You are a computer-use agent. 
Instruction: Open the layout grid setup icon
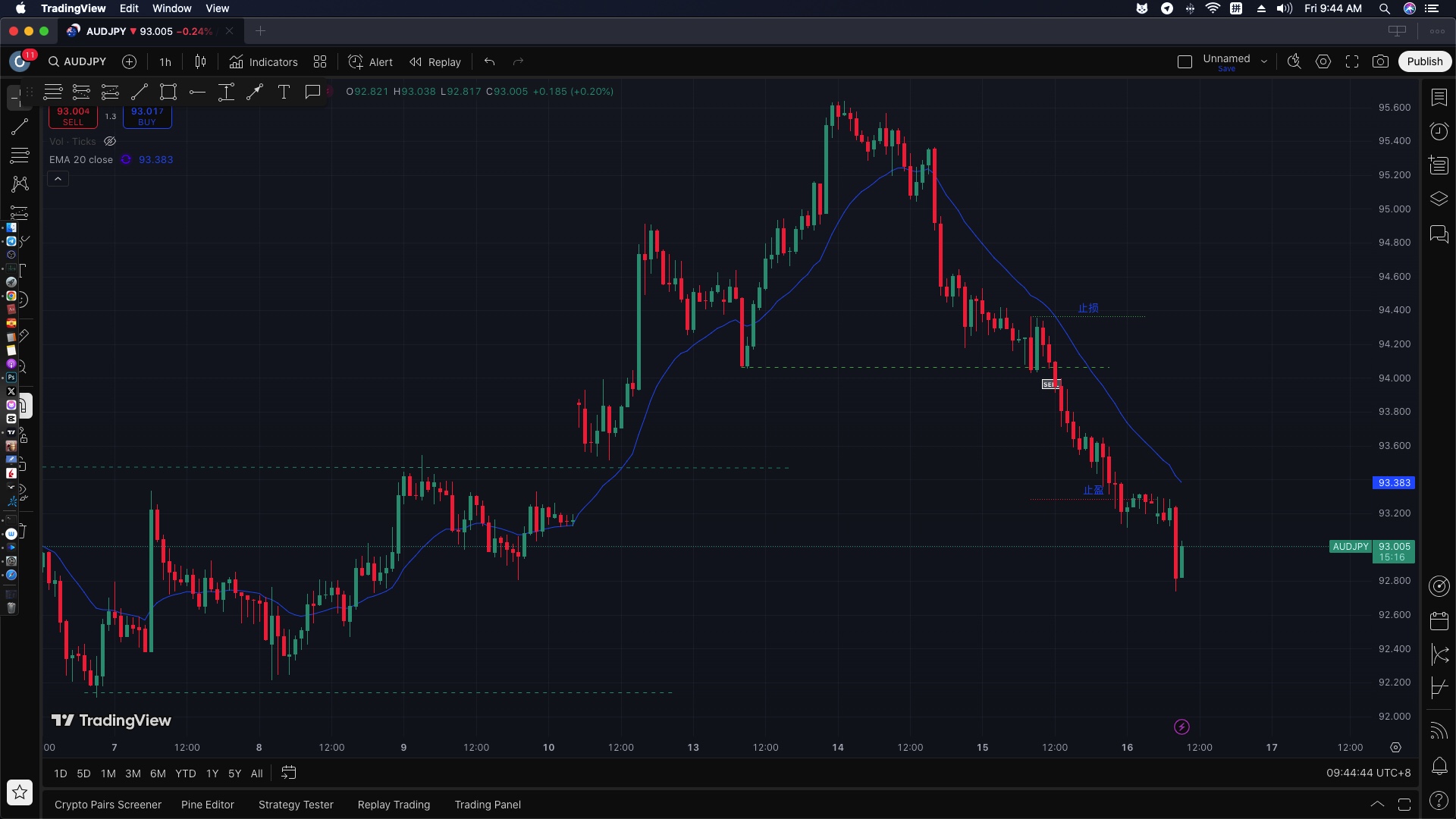coord(320,62)
